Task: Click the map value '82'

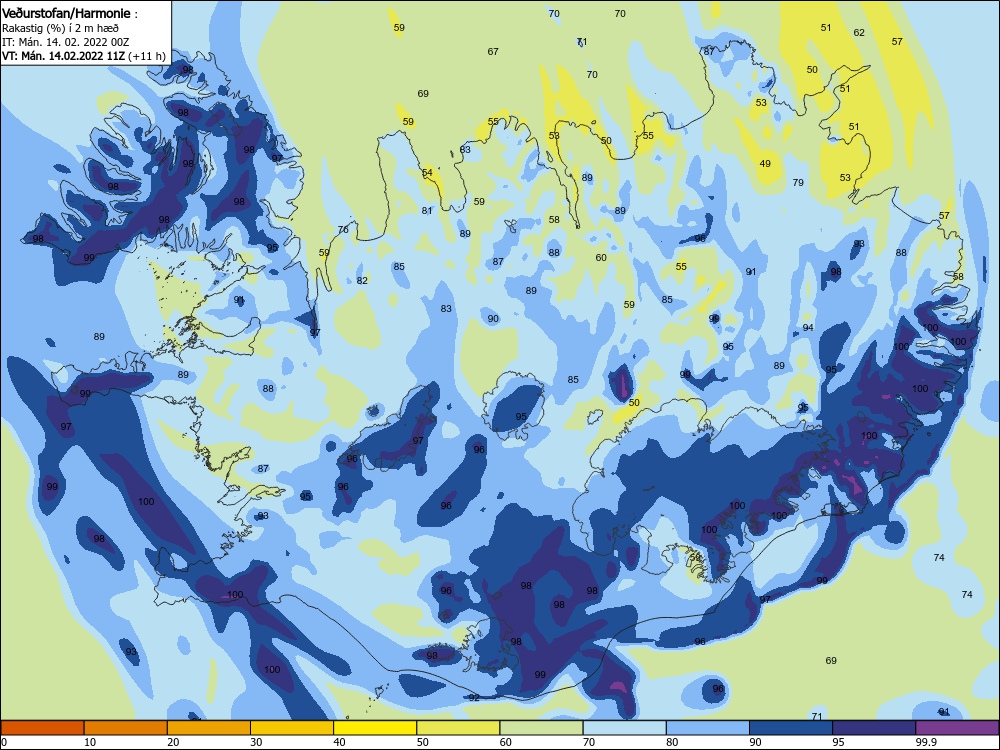Action: click(362, 281)
